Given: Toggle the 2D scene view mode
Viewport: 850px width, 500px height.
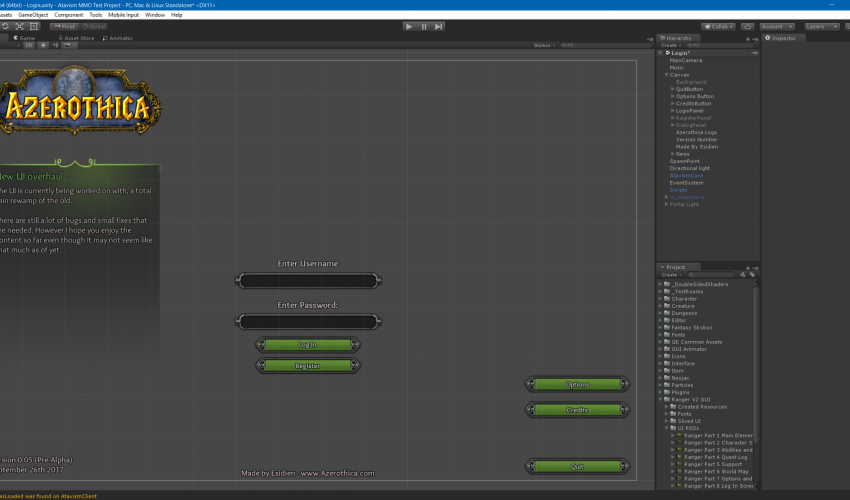Looking at the screenshot, I should pyautogui.click(x=29, y=46).
